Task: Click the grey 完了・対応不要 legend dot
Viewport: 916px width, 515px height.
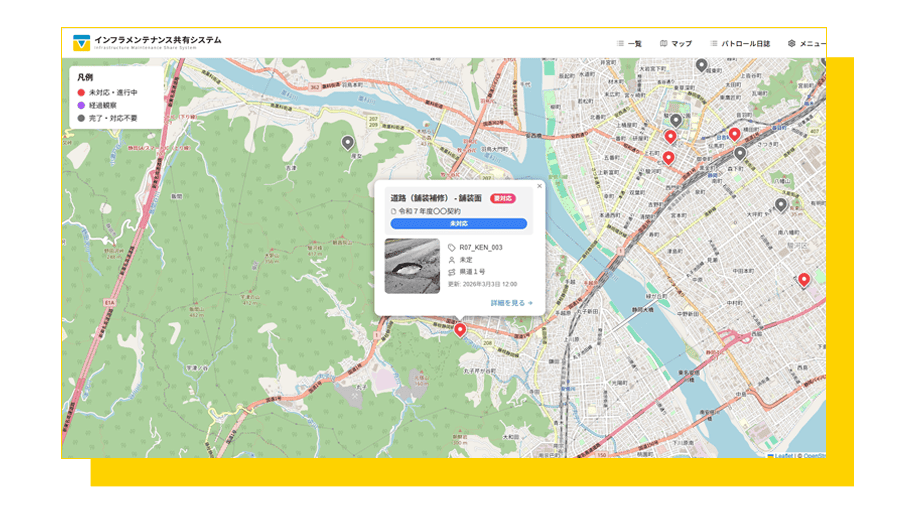Action: tap(81, 118)
